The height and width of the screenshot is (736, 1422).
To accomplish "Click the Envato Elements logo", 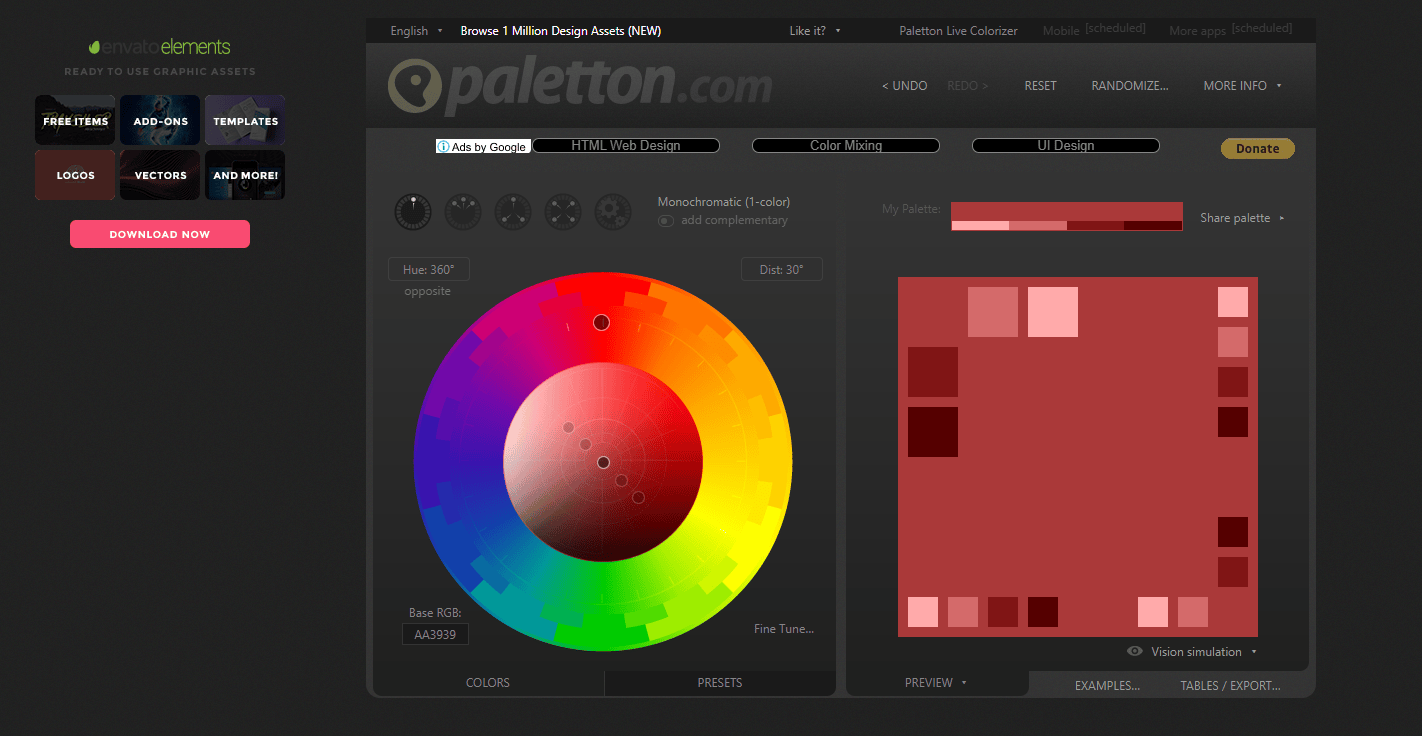I will [x=160, y=47].
